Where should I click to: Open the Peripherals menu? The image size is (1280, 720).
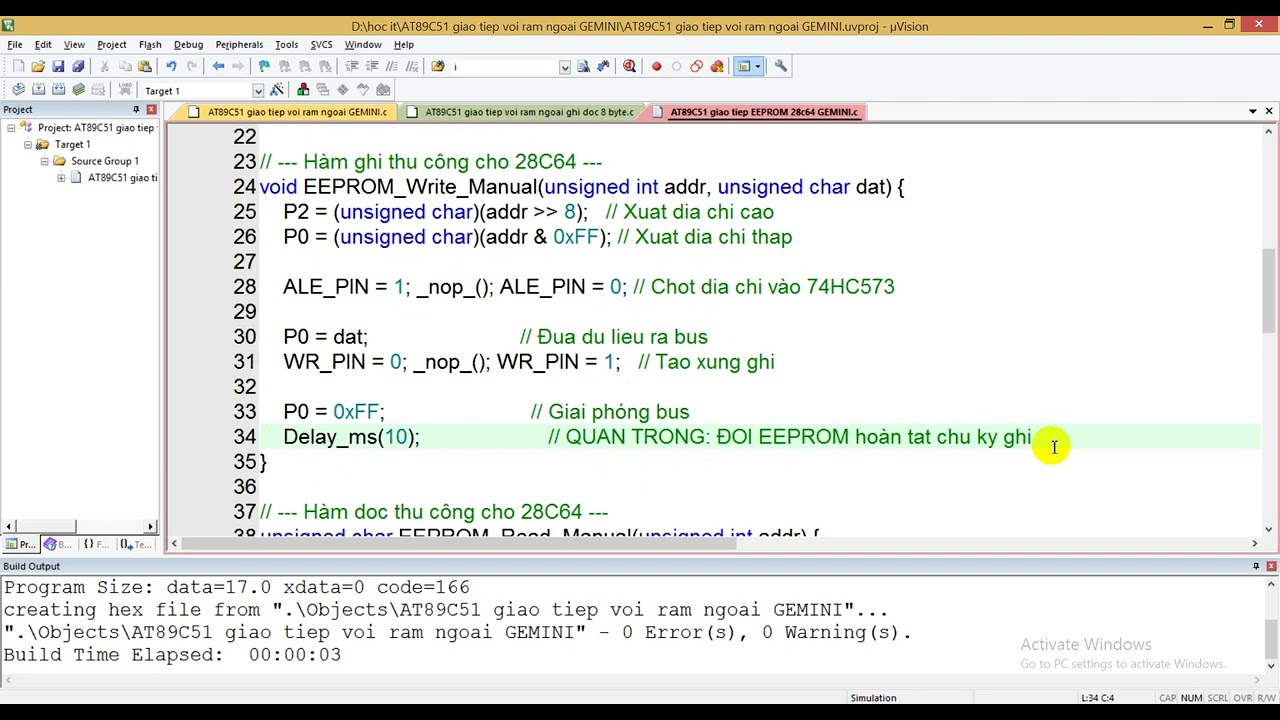click(239, 44)
